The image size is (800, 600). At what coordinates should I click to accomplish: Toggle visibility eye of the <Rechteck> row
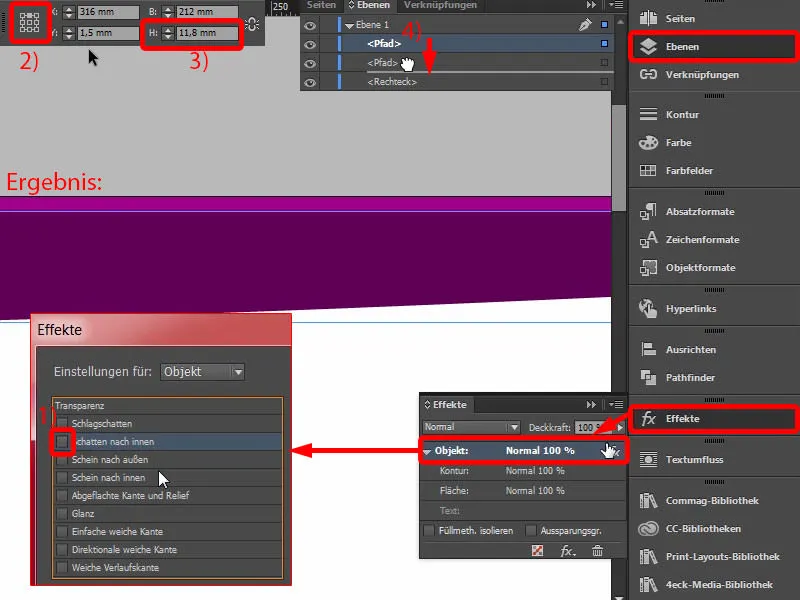(310, 83)
